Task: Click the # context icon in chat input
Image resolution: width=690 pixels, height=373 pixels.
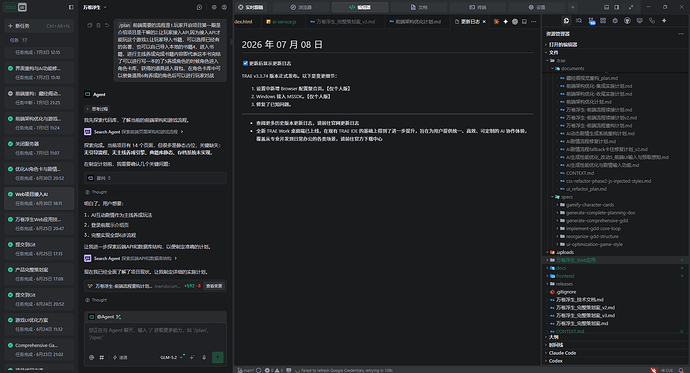Action: tap(102, 358)
